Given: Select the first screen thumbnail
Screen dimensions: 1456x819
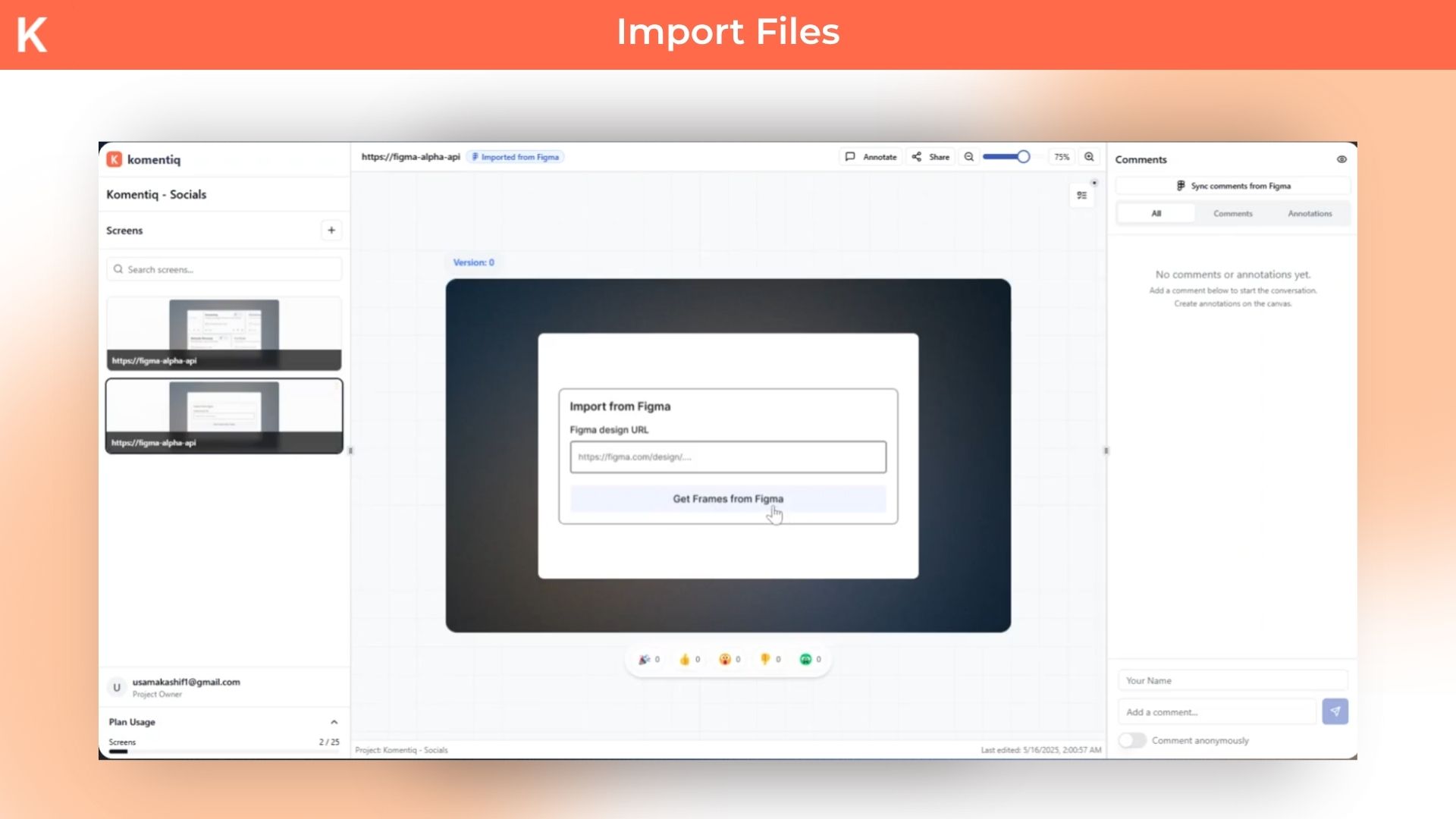Looking at the screenshot, I should pos(224,334).
